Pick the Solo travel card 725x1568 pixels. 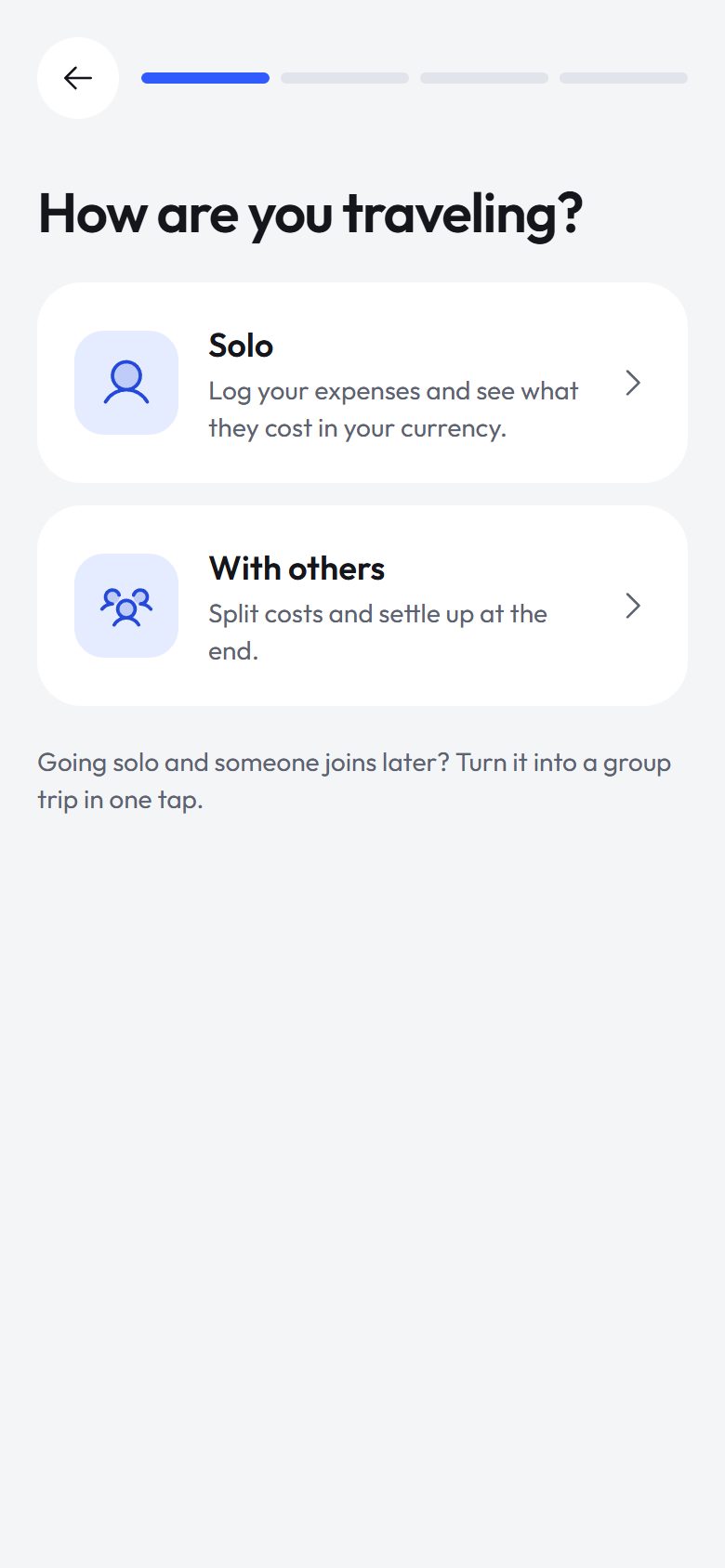point(362,383)
